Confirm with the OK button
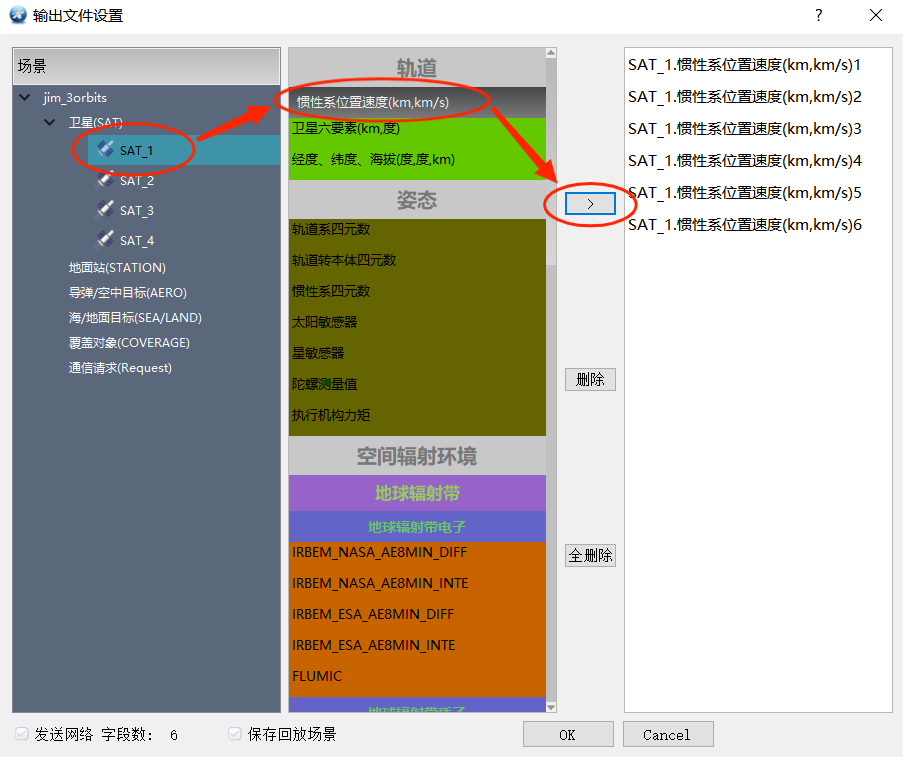 [568, 734]
